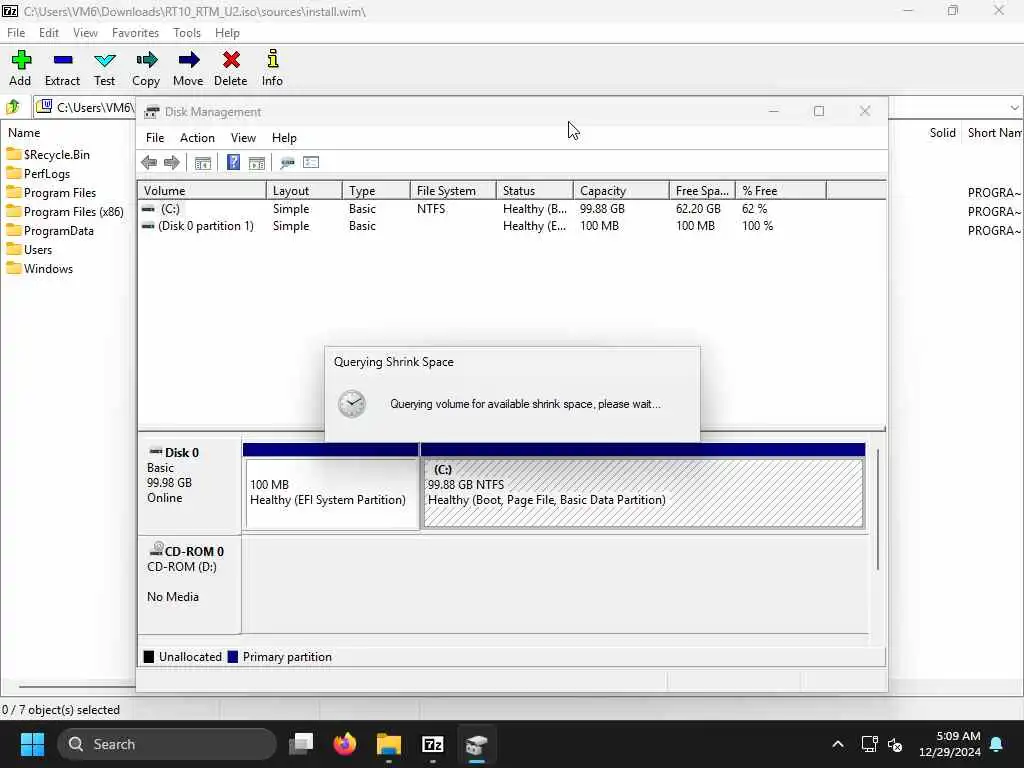Show hidden system tray icons

[838, 744]
